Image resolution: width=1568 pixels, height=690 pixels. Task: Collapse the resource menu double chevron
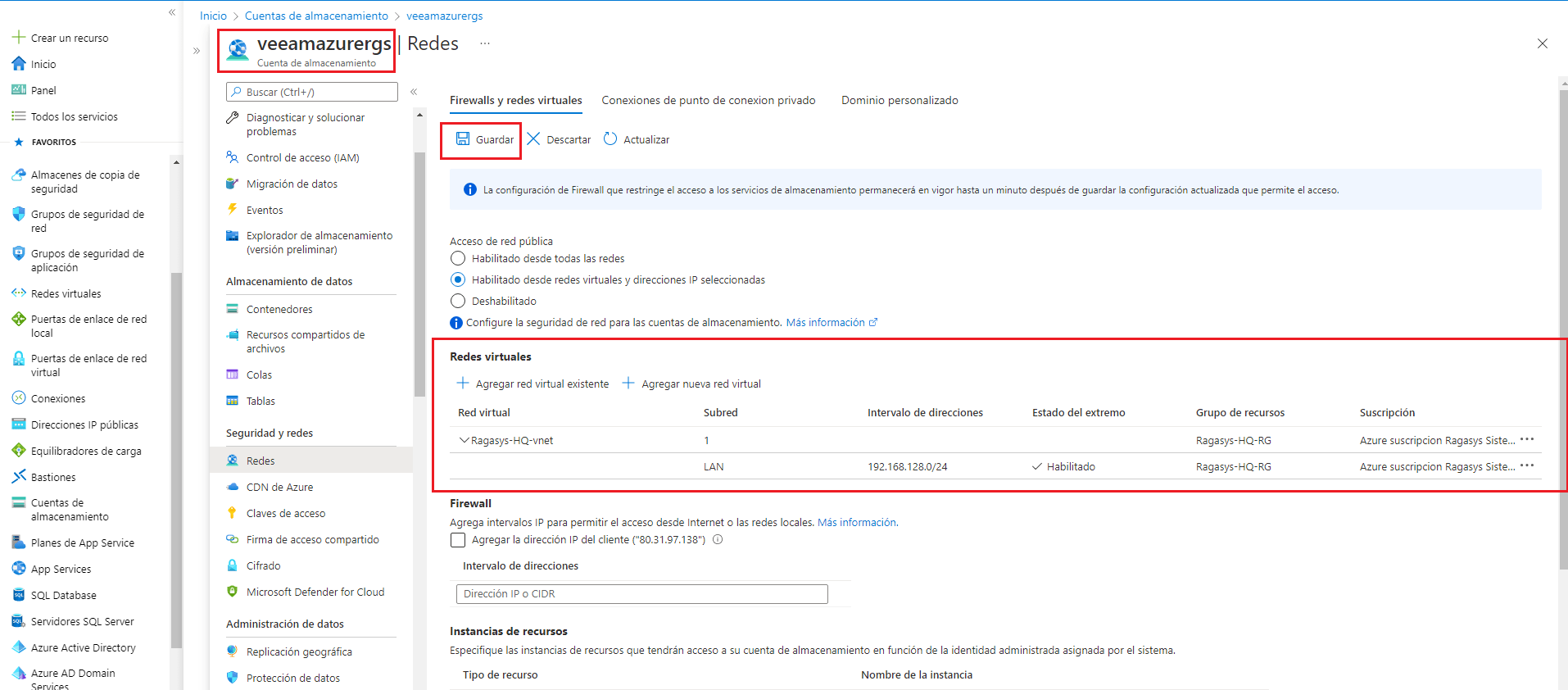pyautogui.click(x=414, y=92)
